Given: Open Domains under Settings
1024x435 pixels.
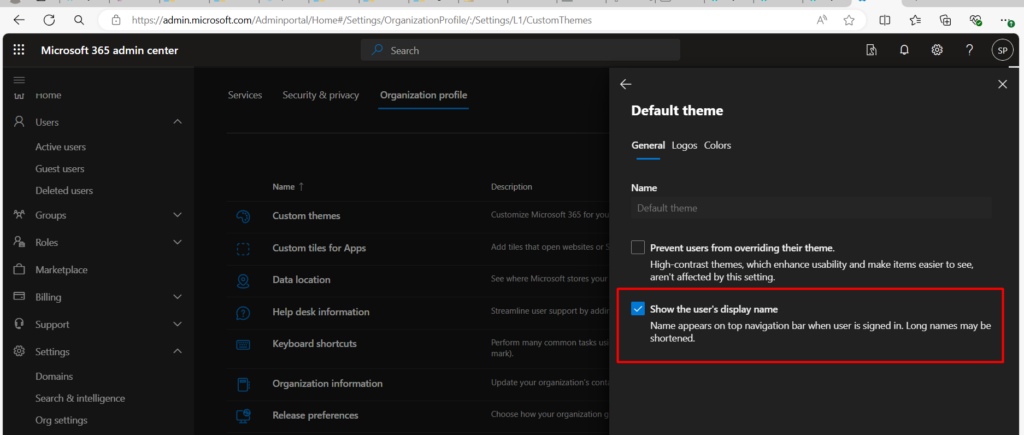Looking at the screenshot, I should coord(54,376).
